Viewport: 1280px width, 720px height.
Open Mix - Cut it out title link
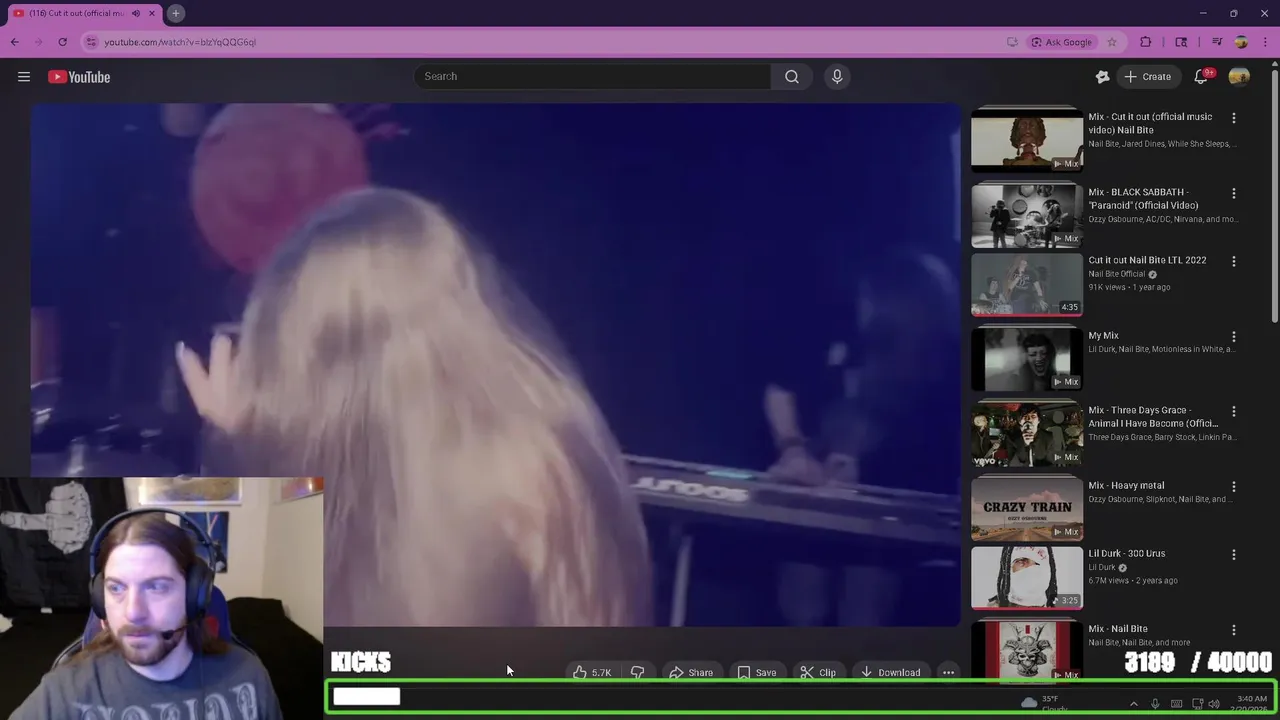coord(1150,123)
